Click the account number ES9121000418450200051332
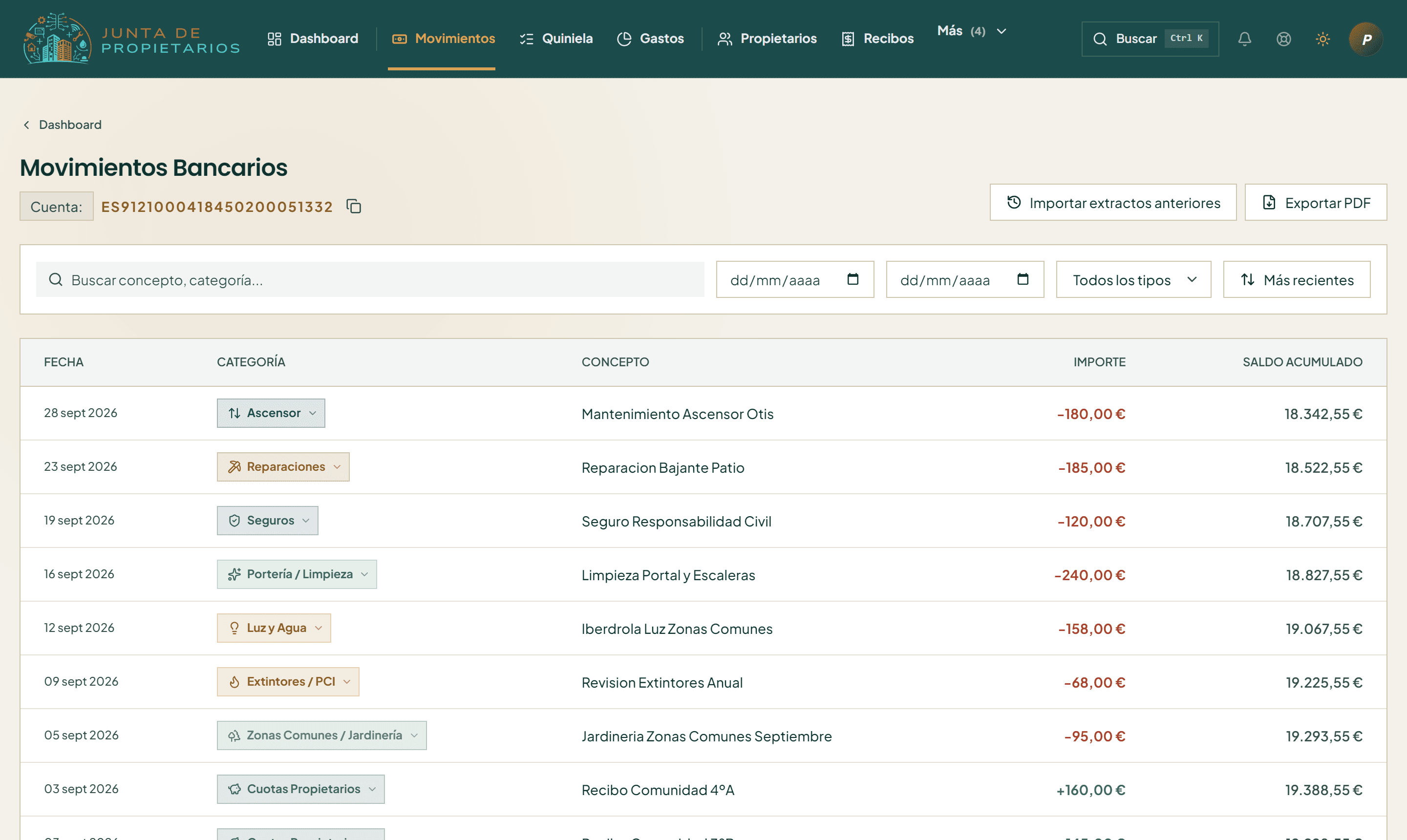This screenshot has height=840, width=1407. (x=217, y=207)
